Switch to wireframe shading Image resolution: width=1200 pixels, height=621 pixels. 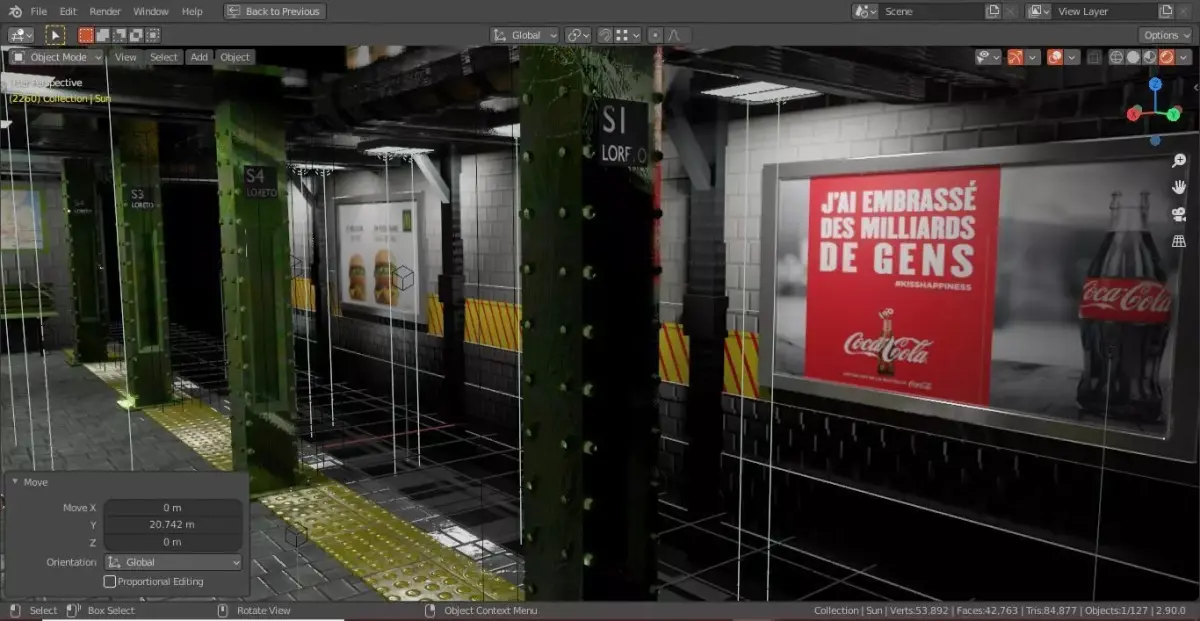[1117, 57]
